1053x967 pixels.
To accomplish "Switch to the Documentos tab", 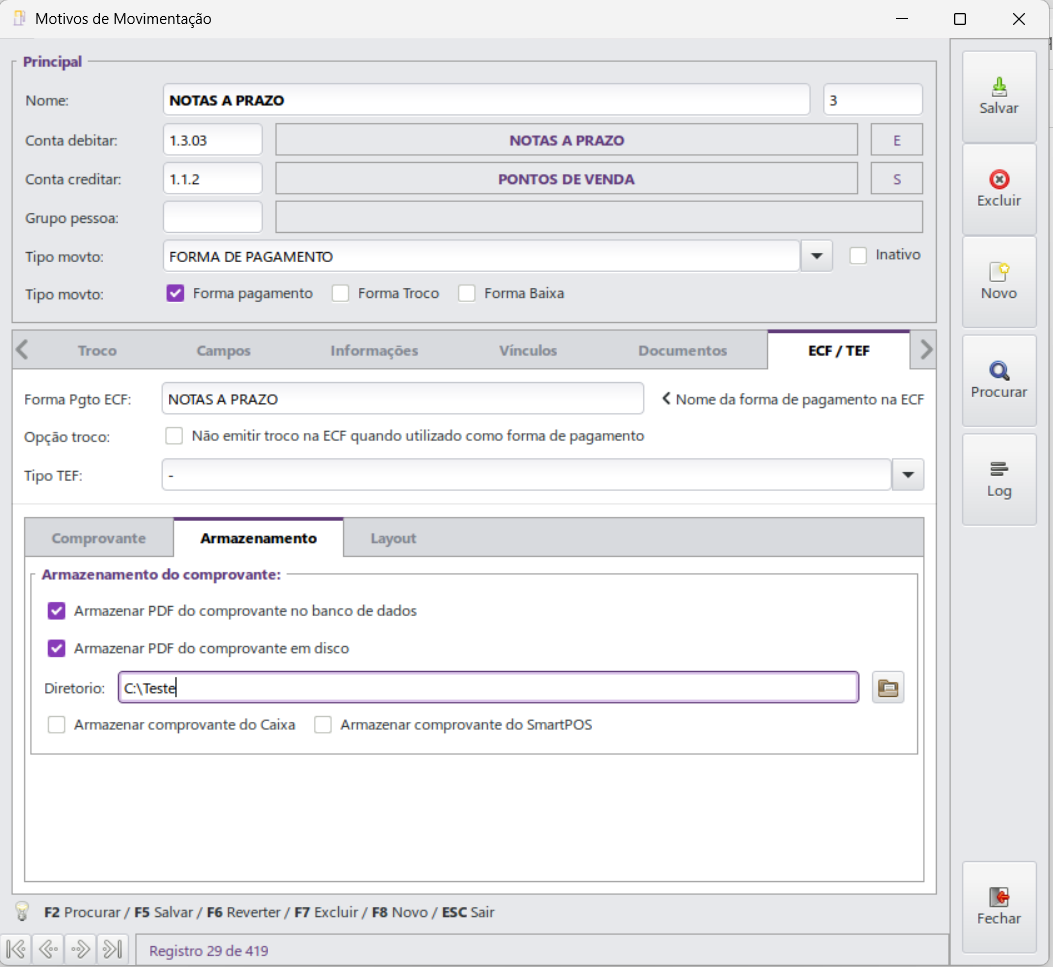I will (x=682, y=351).
